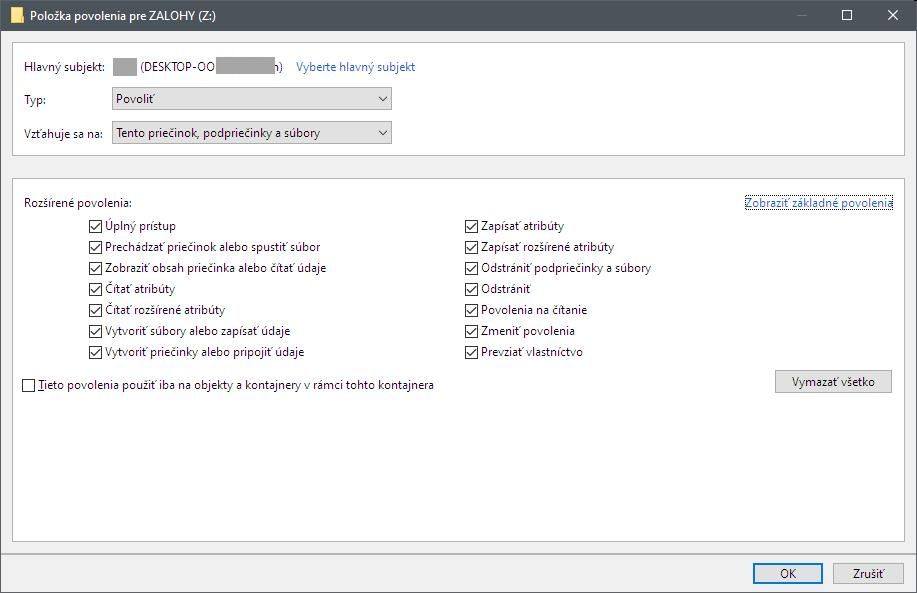
Task: Click the Typ label
Action: tap(35, 99)
